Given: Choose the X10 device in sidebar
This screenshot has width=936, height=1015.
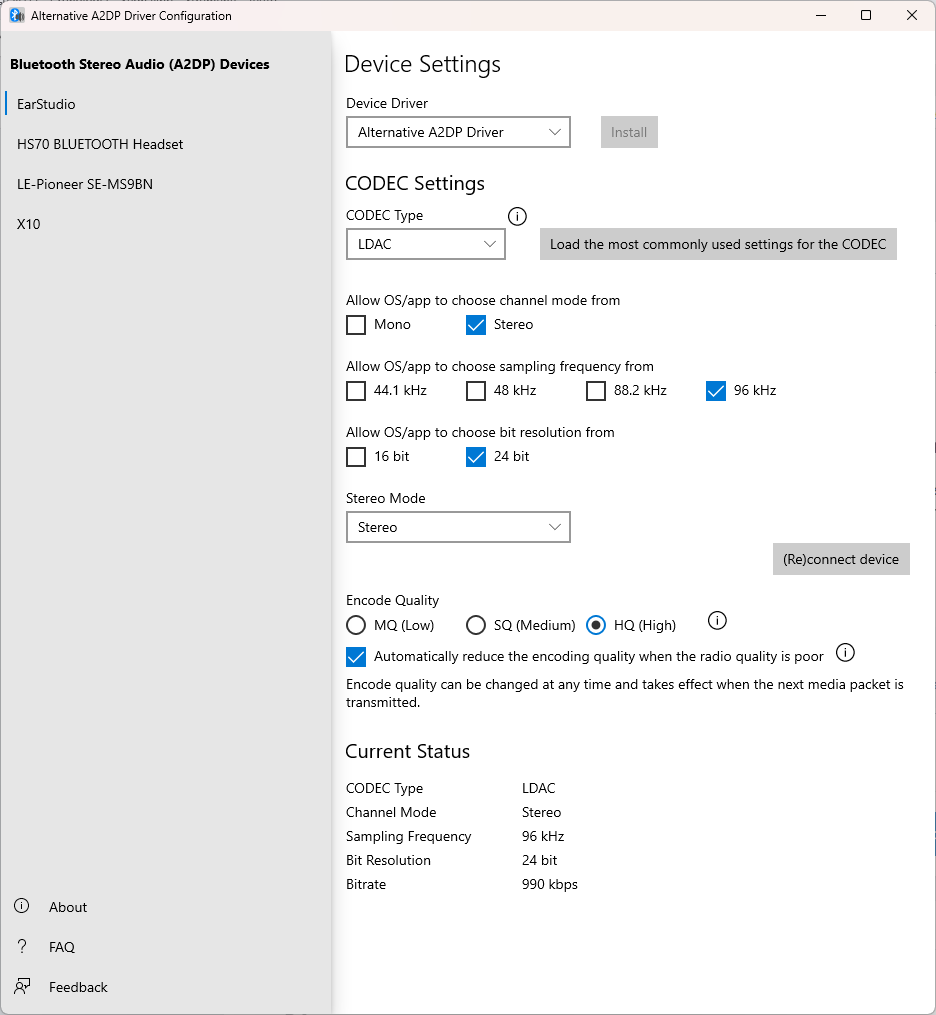Looking at the screenshot, I should click(x=29, y=224).
